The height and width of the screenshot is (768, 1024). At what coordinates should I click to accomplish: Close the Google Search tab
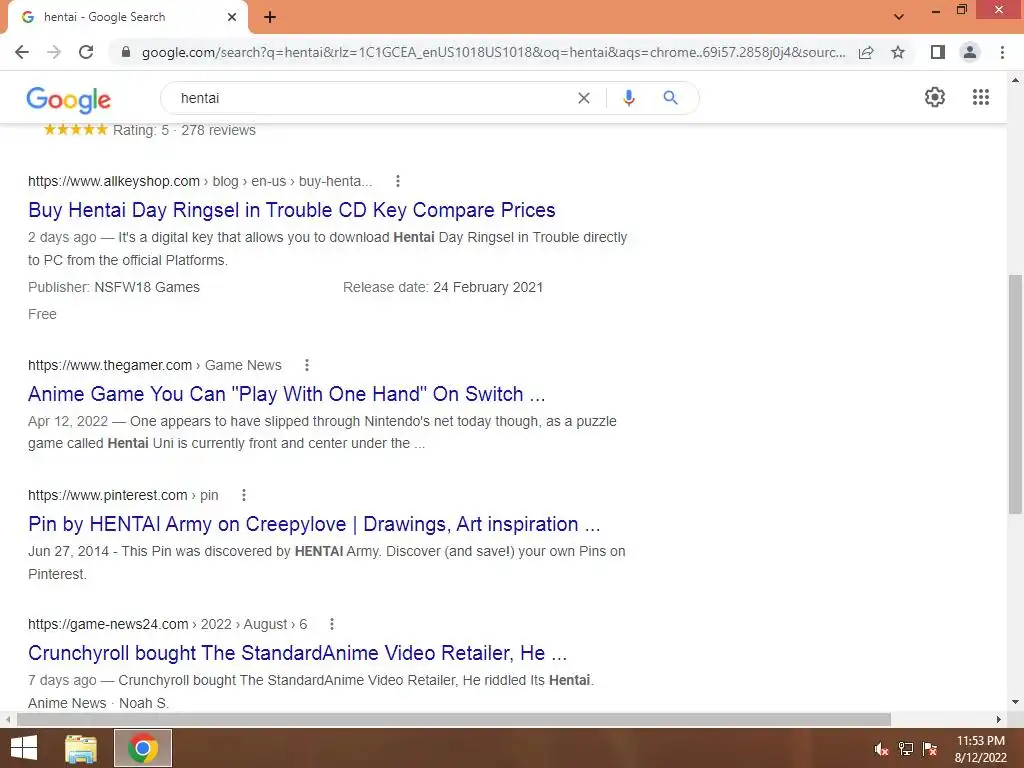click(x=232, y=17)
